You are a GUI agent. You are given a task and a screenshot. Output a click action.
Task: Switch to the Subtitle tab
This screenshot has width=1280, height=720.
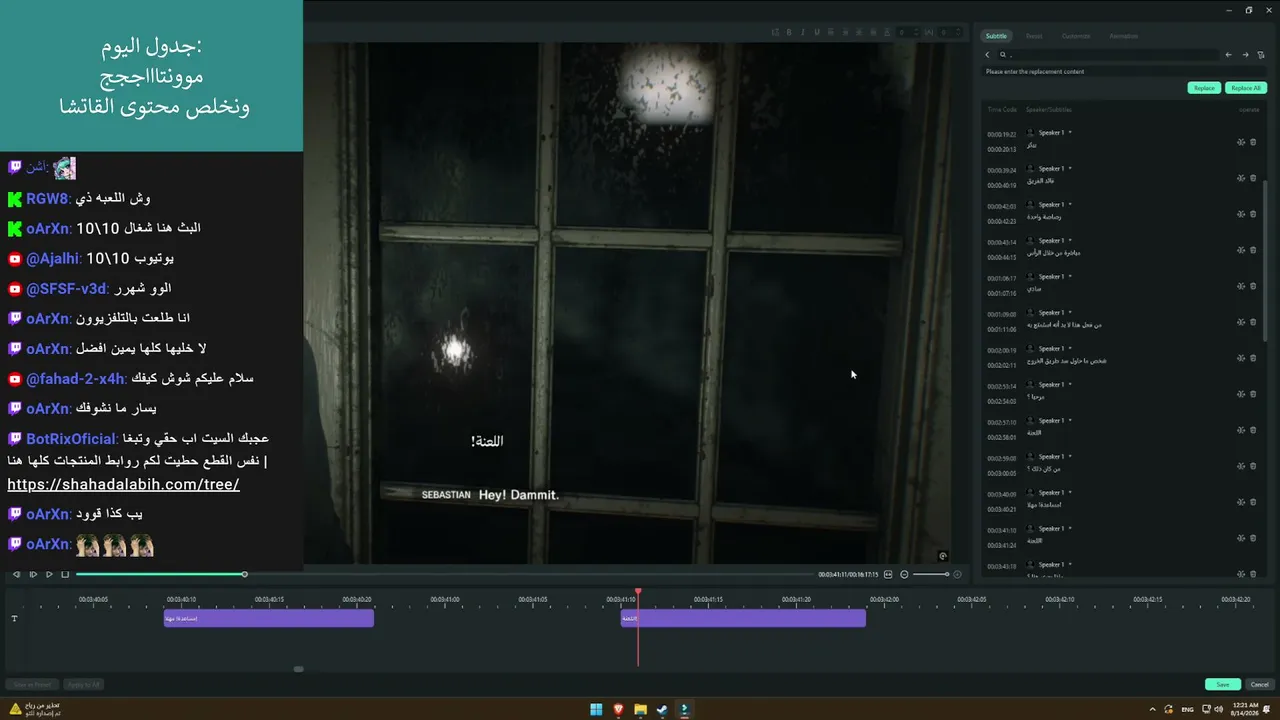(x=996, y=36)
